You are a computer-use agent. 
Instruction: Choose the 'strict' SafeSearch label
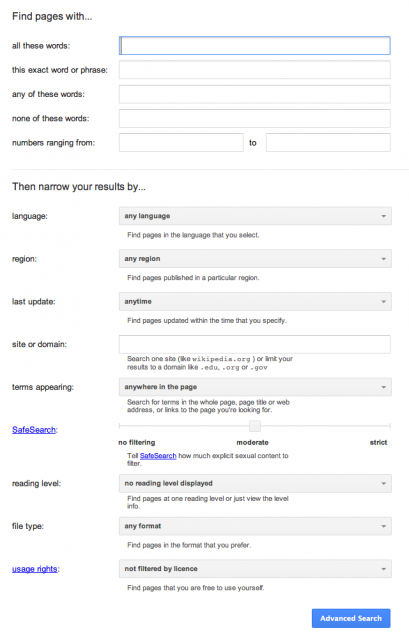click(378, 442)
